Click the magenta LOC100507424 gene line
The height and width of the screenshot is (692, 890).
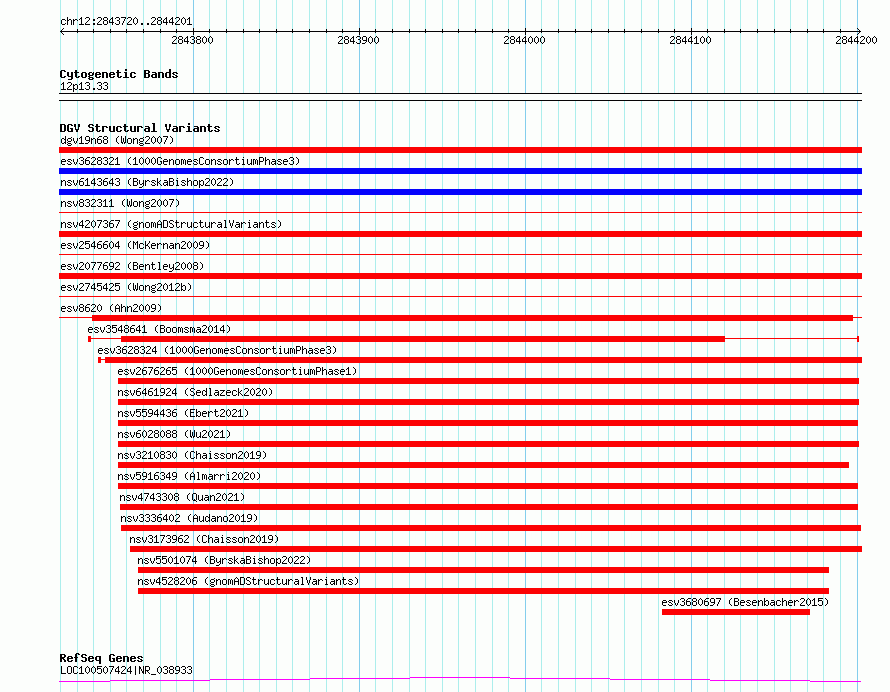(460, 680)
